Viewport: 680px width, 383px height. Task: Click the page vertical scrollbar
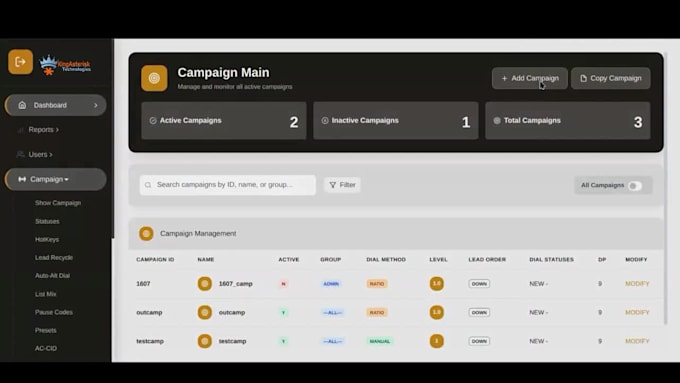click(666, 189)
